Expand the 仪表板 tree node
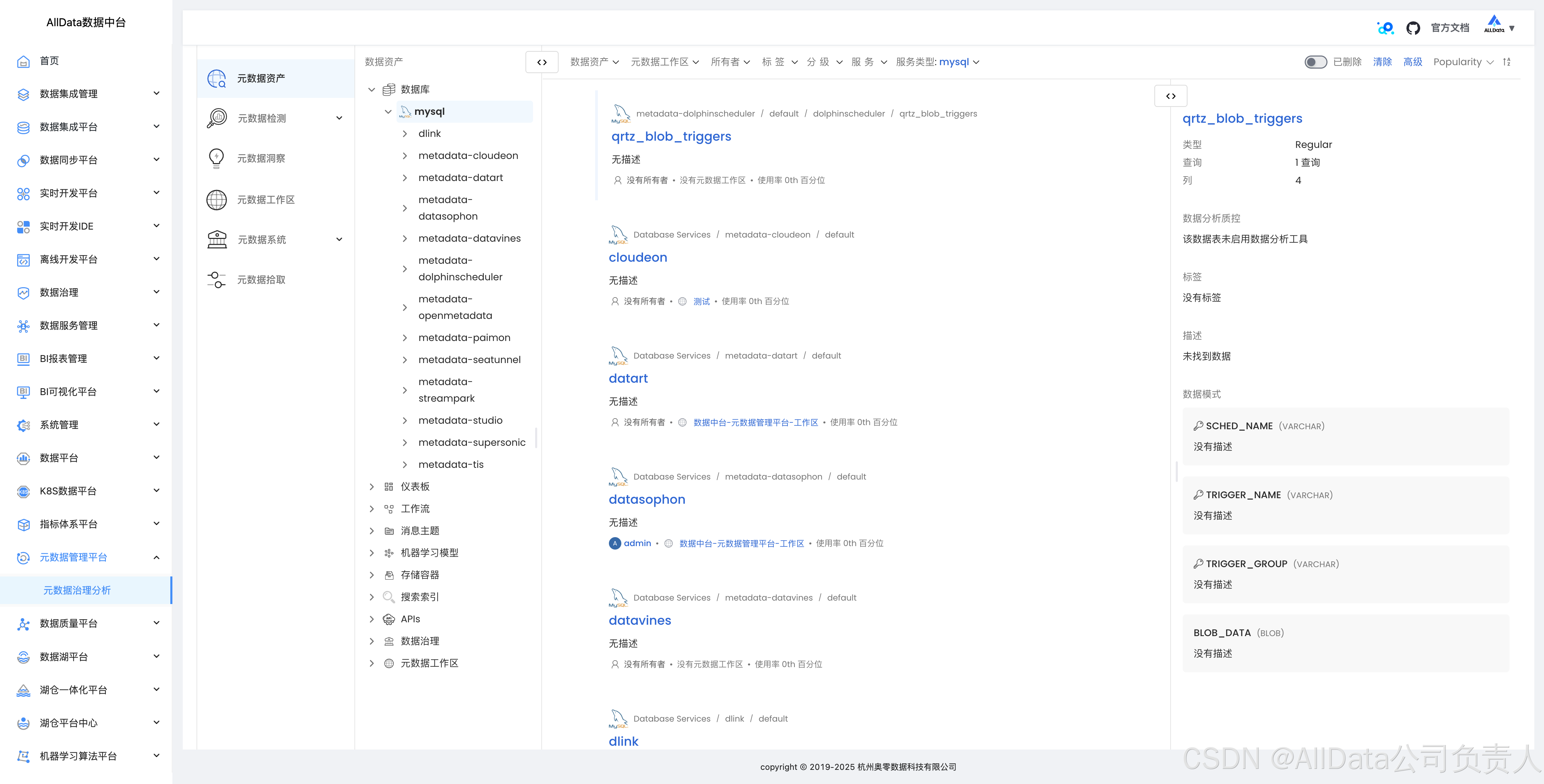This screenshot has height=784, width=1544. pos(372,487)
